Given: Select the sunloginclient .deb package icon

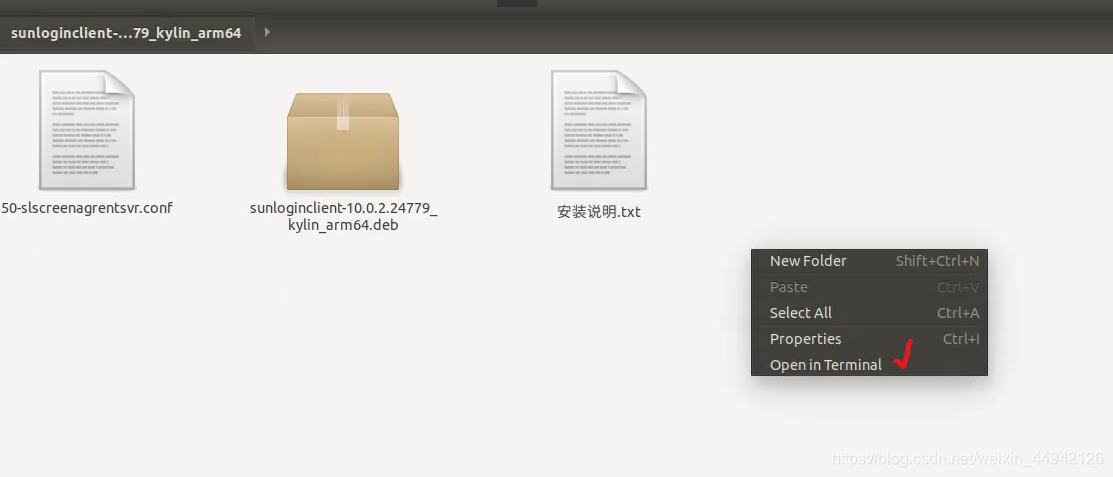Looking at the screenshot, I should (343, 141).
